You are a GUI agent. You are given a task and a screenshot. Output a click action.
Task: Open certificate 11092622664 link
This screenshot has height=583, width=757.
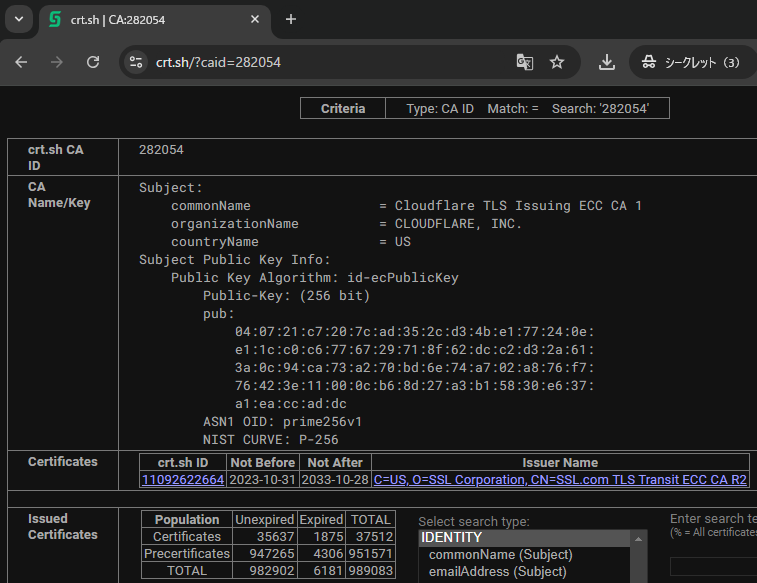coord(183,480)
